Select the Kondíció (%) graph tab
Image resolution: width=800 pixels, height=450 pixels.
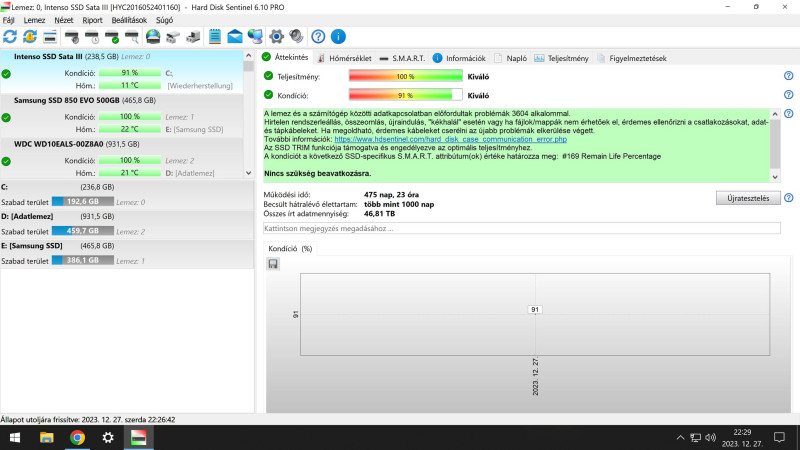pos(290,248)
